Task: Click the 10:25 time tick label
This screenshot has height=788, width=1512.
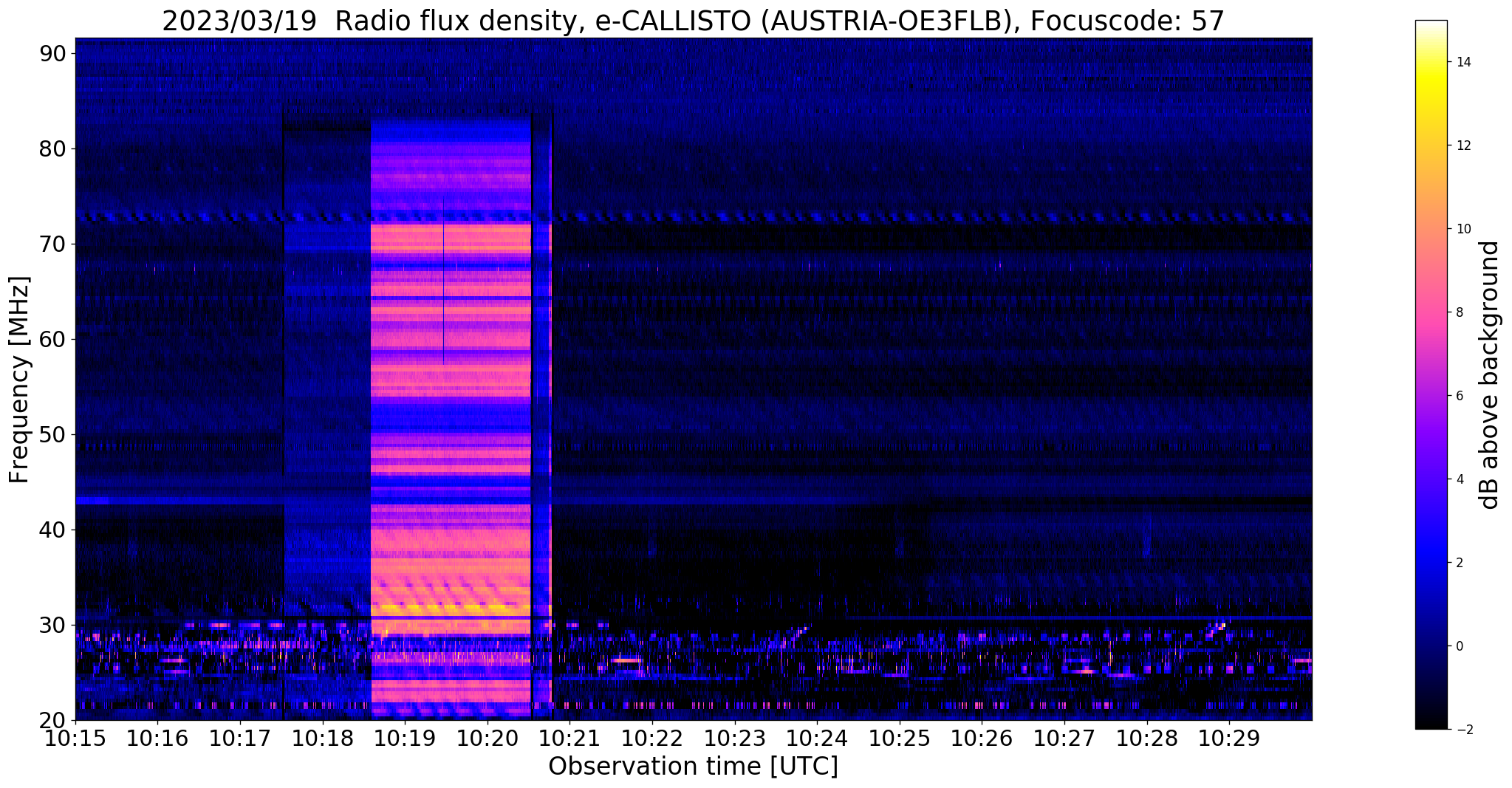Action: (900, 737)
